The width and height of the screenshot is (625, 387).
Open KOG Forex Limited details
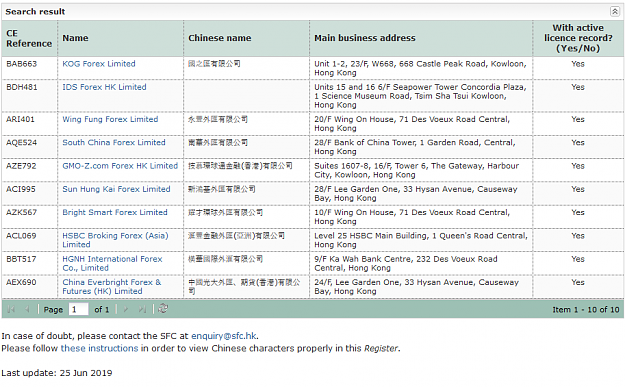pyautogui.click(x=99, y=64)
